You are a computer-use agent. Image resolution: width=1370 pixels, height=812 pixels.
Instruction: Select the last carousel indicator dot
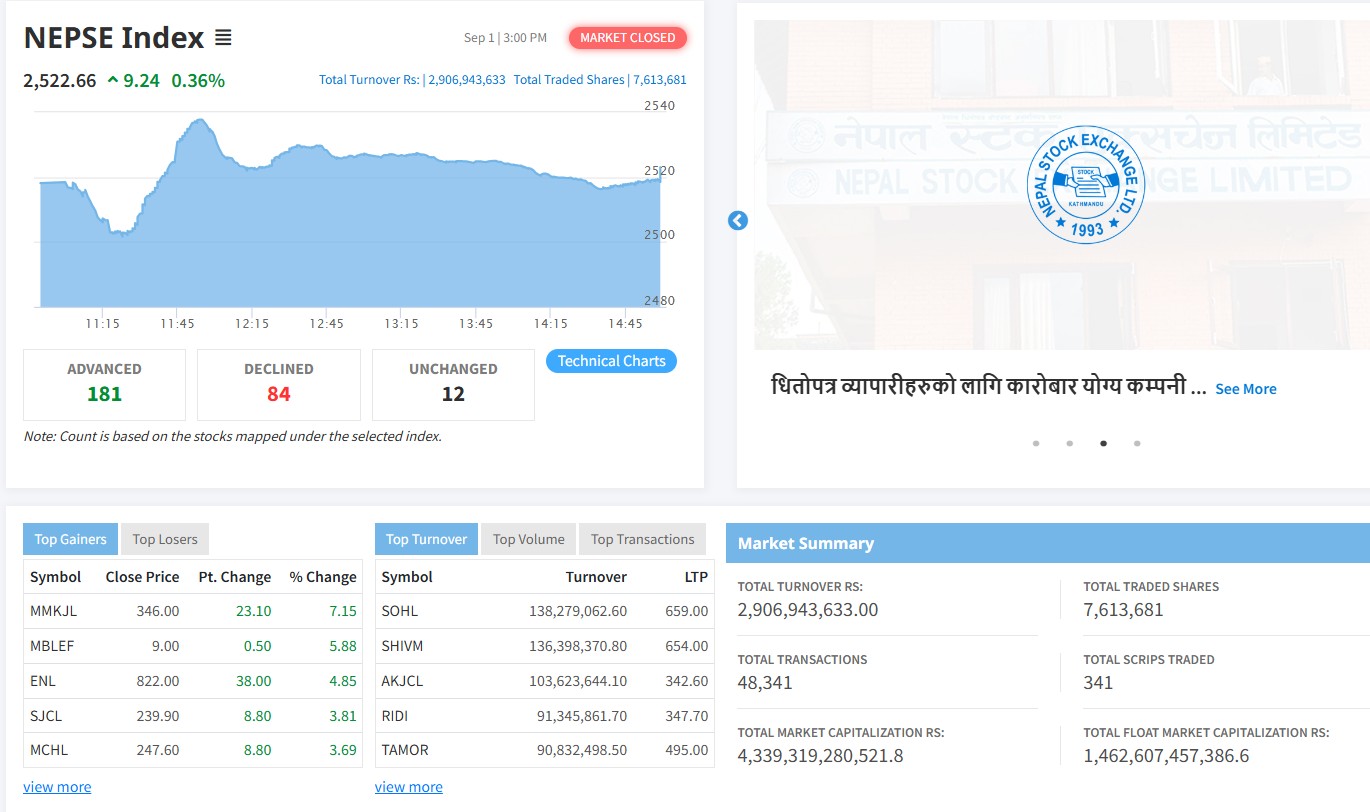pos(1137,443)
